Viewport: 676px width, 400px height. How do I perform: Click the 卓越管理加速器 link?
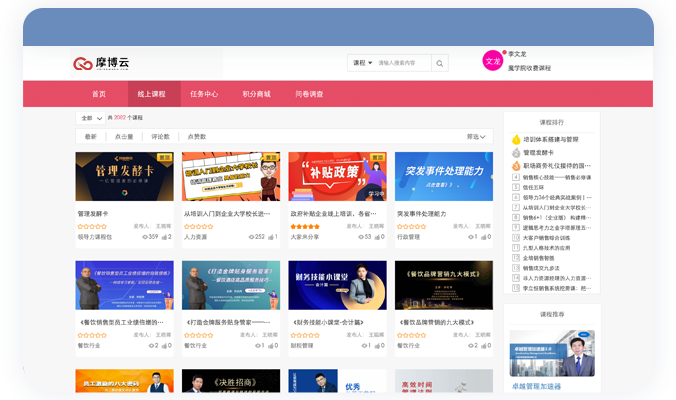[x=536, y=387]
